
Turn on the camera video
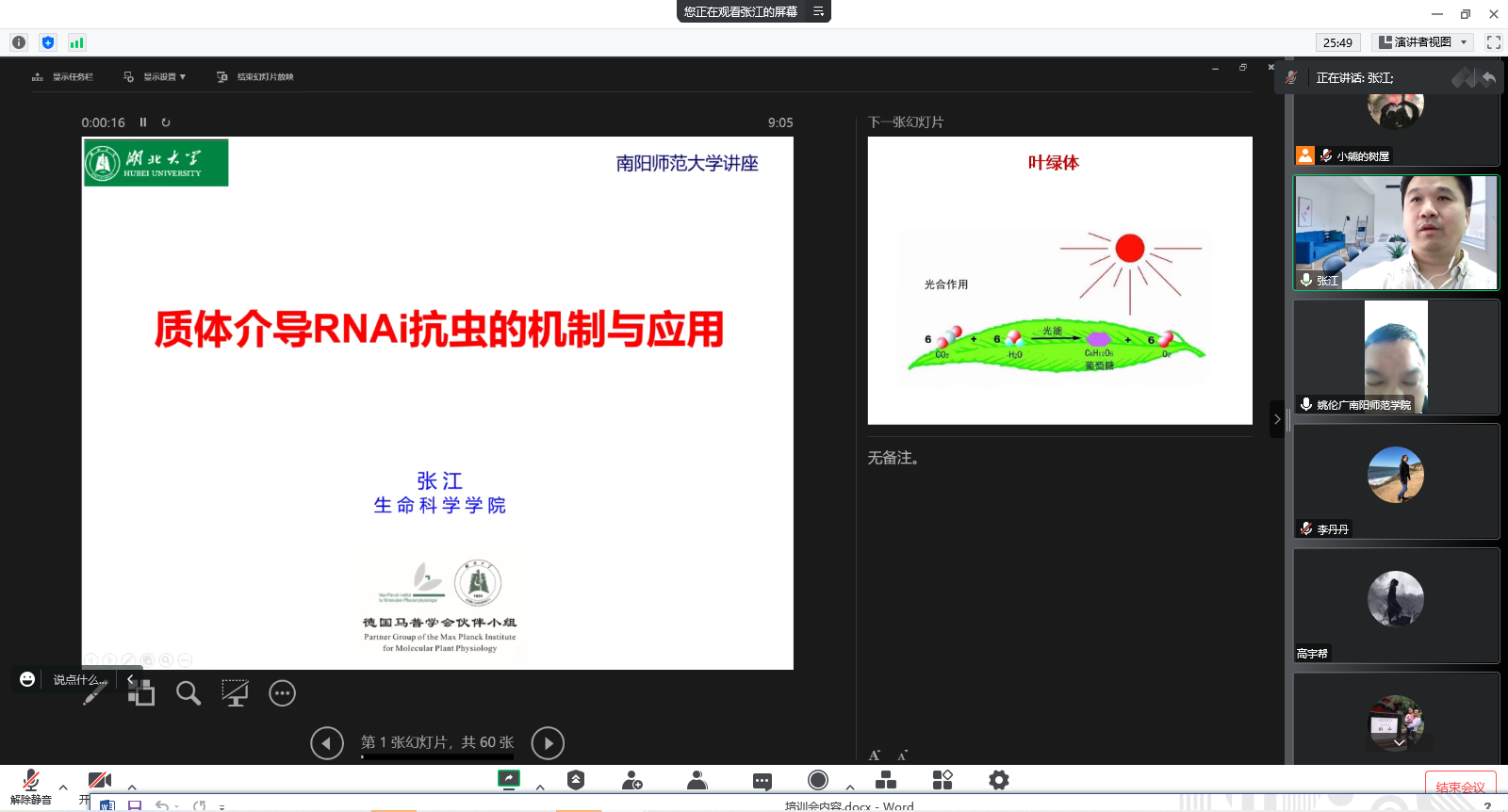pyautogui.click(x=100, y=781)
